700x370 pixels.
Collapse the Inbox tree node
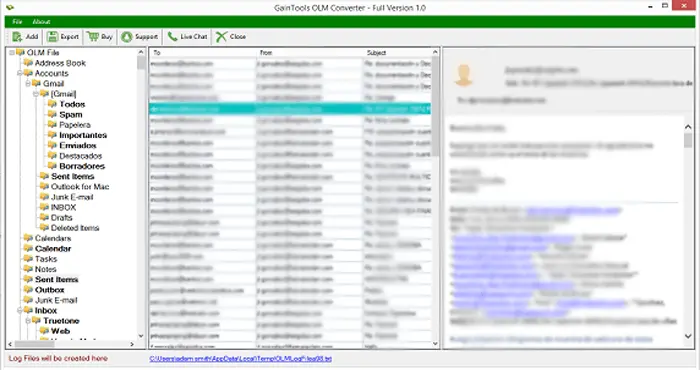click(x=20, y=310)
